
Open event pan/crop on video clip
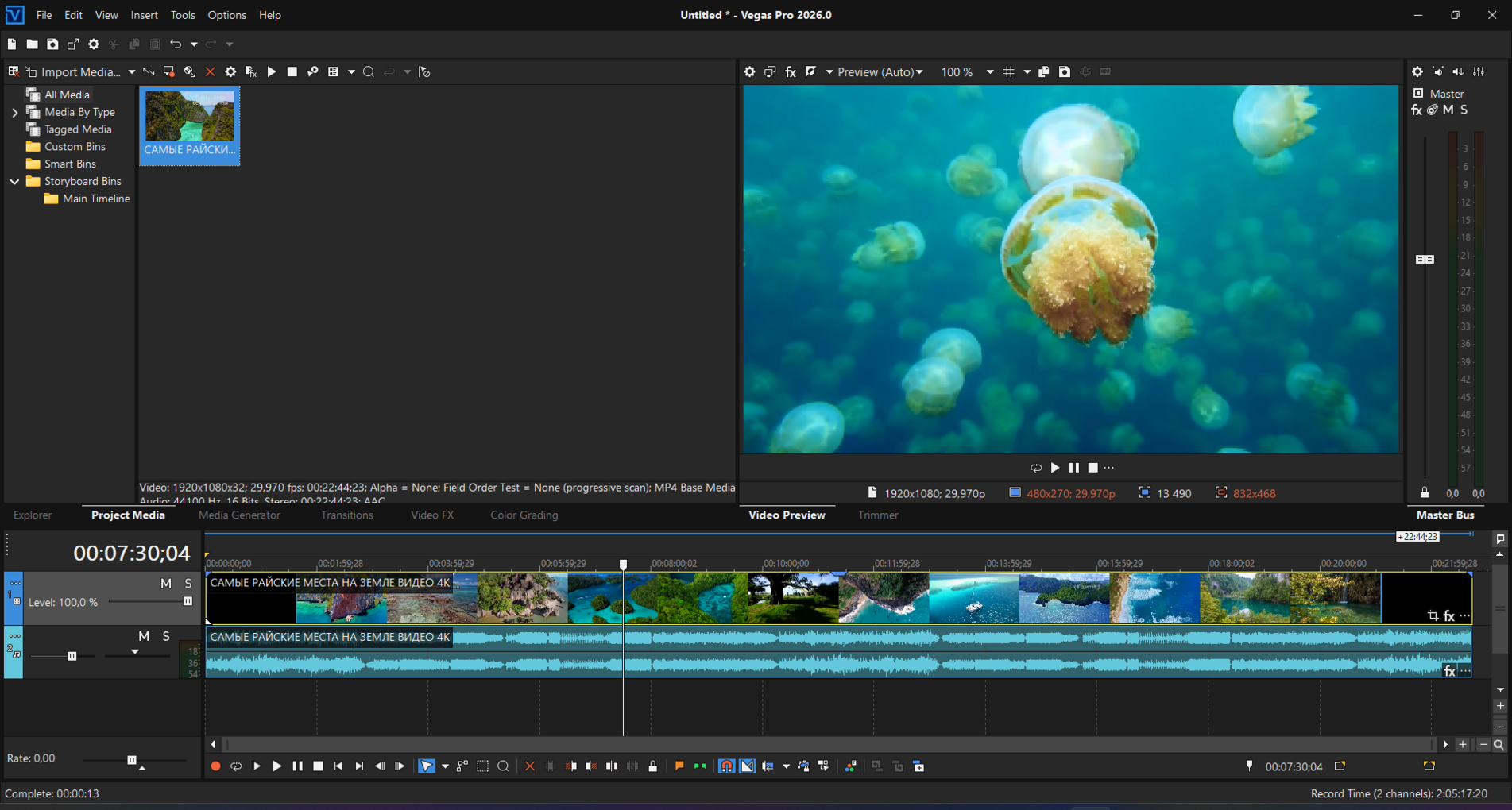pyautogui.click(x=1433, y=615)
